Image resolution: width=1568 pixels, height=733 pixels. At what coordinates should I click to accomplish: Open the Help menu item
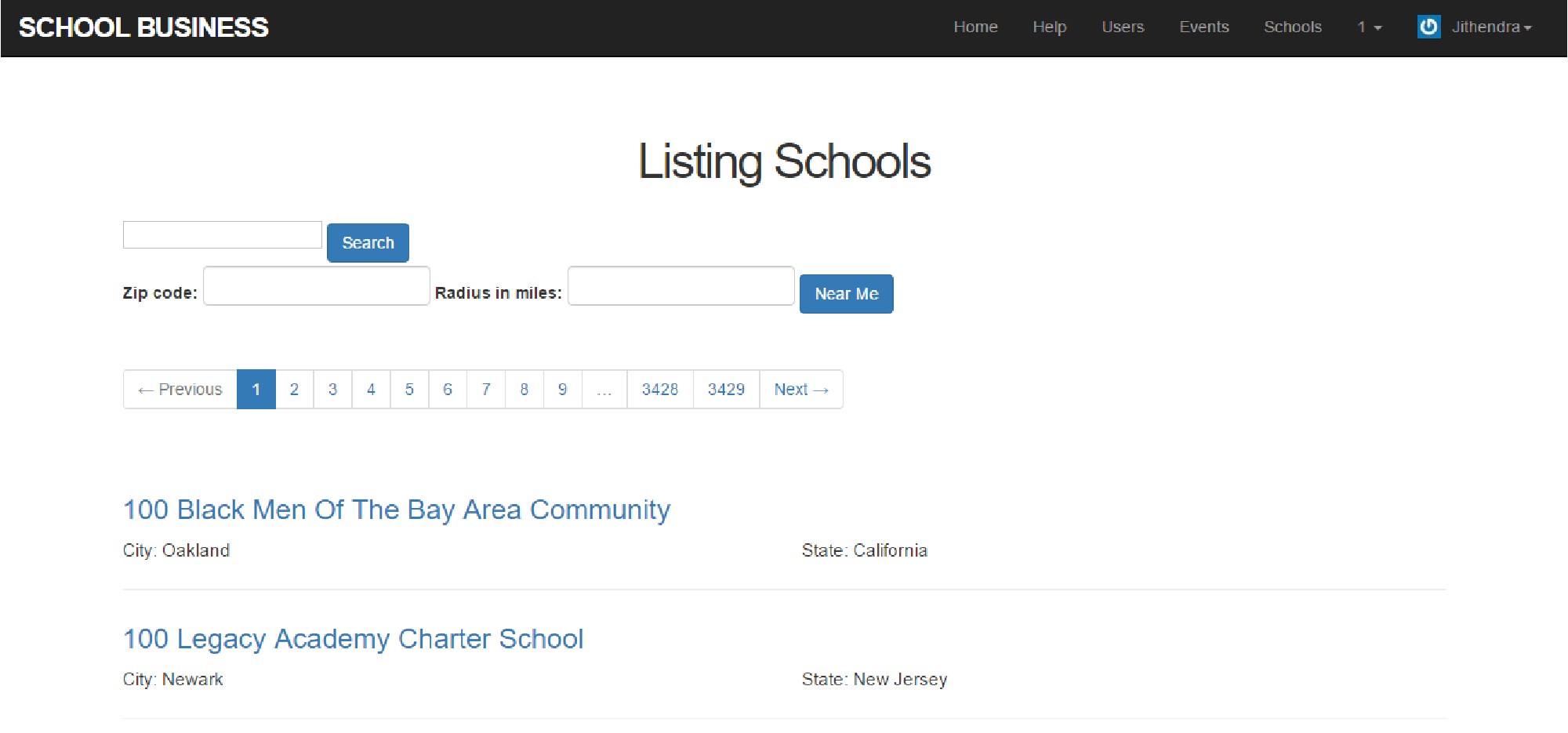point(1049,27)
